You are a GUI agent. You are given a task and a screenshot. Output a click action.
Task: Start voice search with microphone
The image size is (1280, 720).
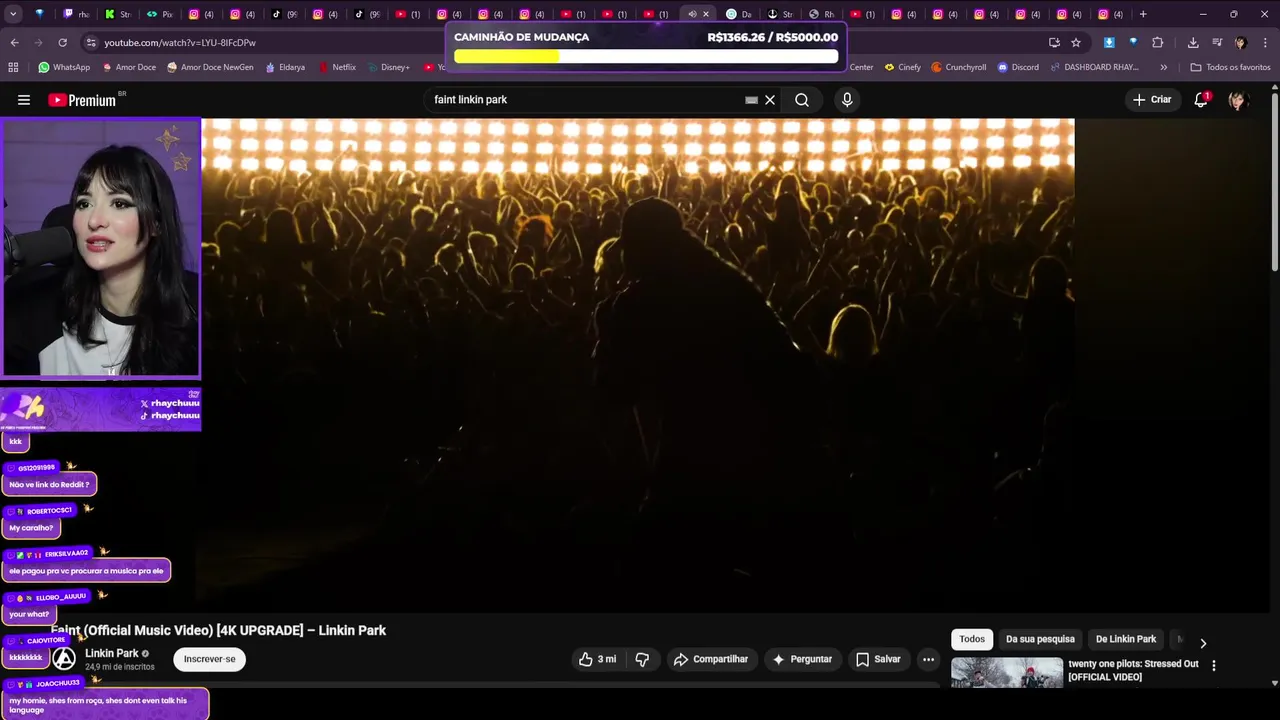click(847, 100)
